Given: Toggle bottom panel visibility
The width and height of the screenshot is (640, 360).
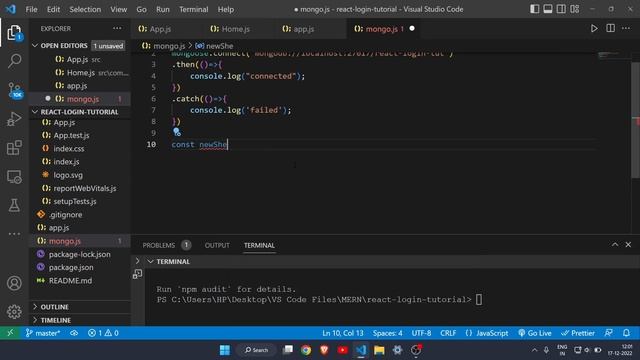Looking at the screenshot, I should coord(548,9).
